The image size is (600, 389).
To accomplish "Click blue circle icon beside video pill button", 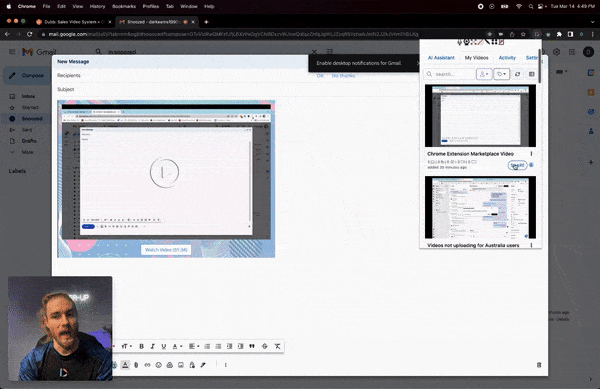I will pyautogui.click(x=531, y=165).
